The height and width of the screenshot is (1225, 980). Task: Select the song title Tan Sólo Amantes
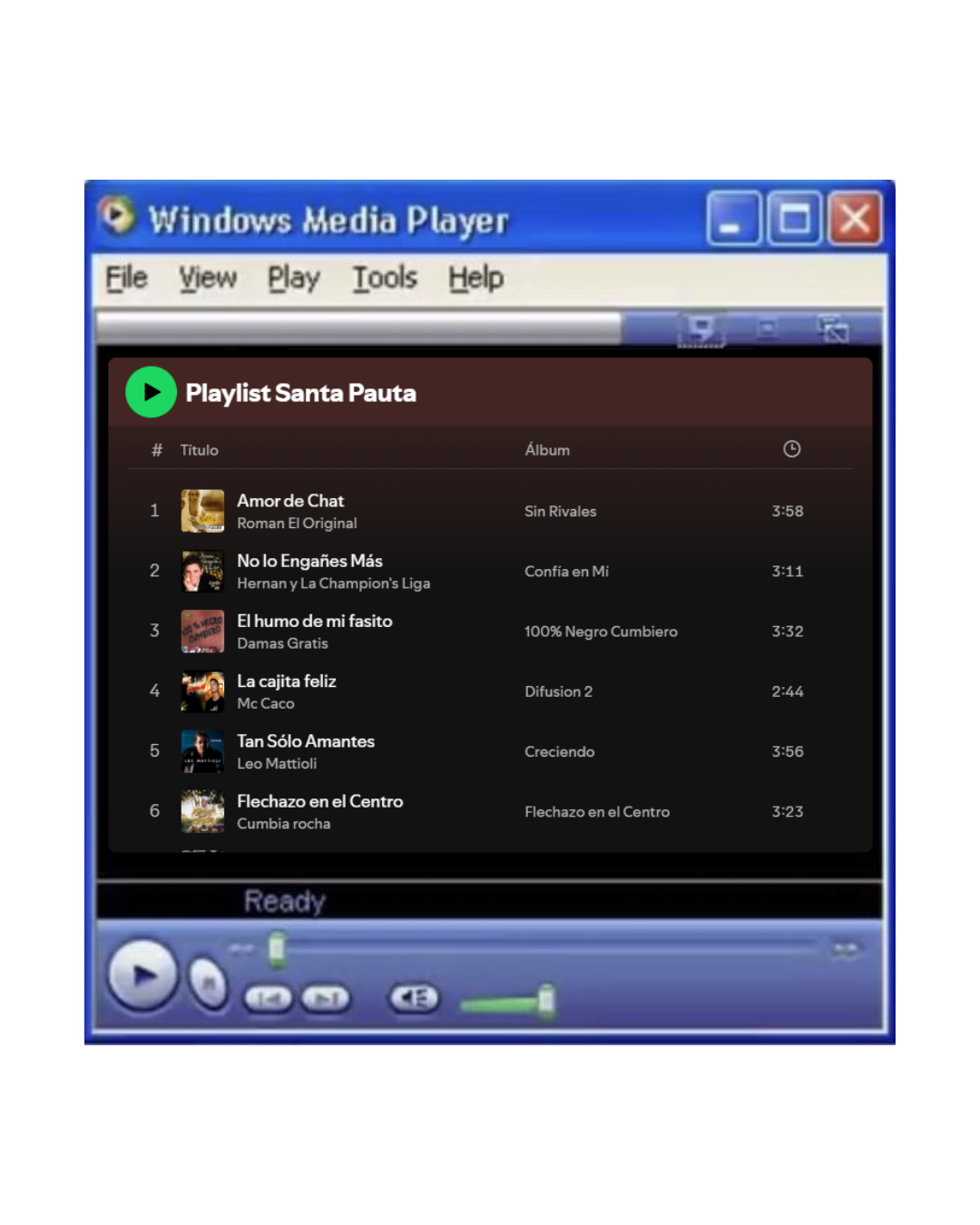click(x=306, y=741)
